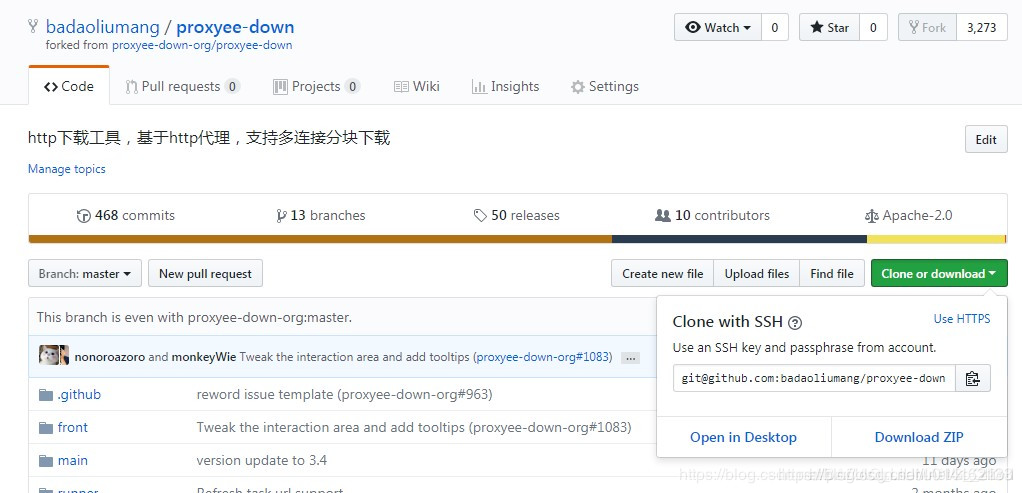
Task: Open the badaoliumang user link
Action: coord(102,27)
